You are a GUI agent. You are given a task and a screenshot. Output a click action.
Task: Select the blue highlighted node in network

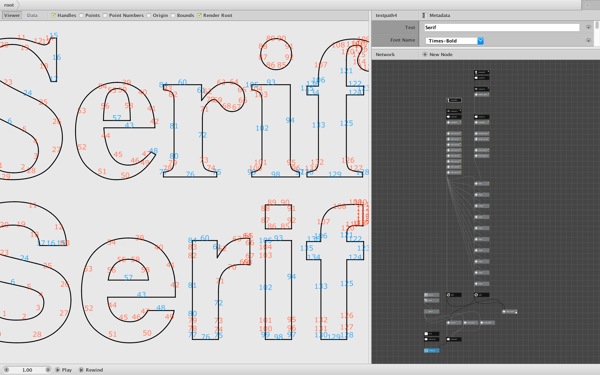(x=432, y=351)
